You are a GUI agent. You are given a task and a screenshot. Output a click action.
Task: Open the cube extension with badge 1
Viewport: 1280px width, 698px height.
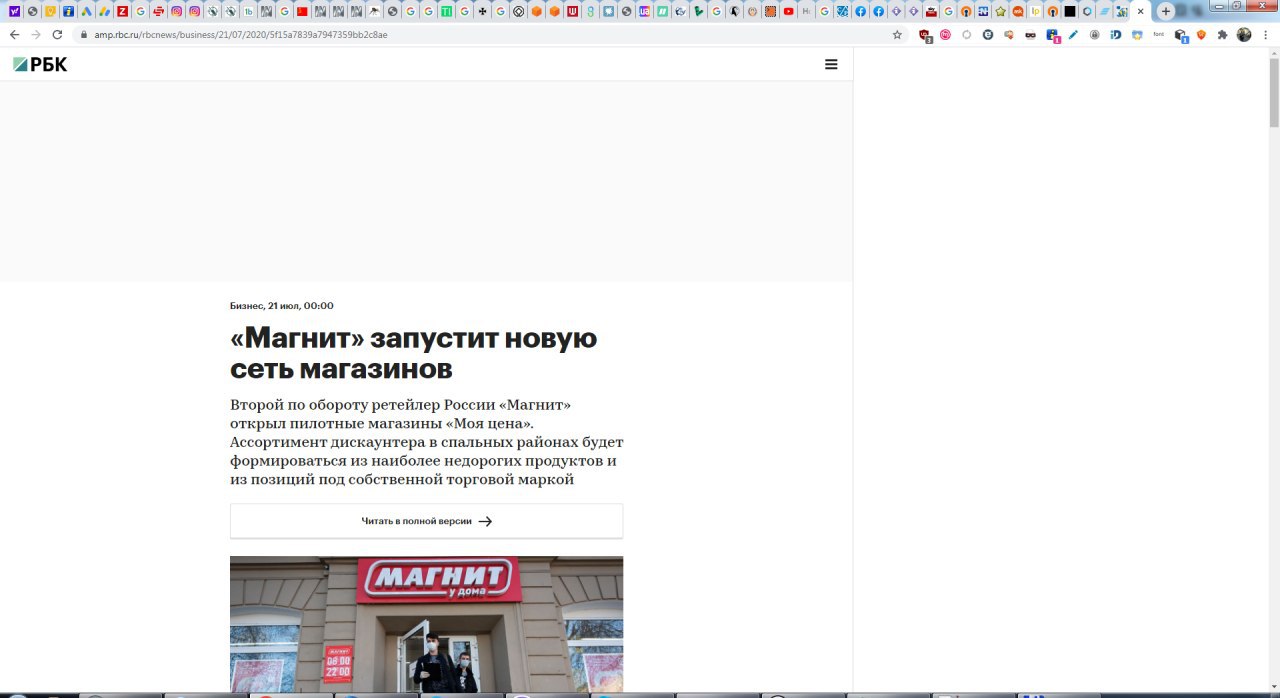tap(1181, 35)
